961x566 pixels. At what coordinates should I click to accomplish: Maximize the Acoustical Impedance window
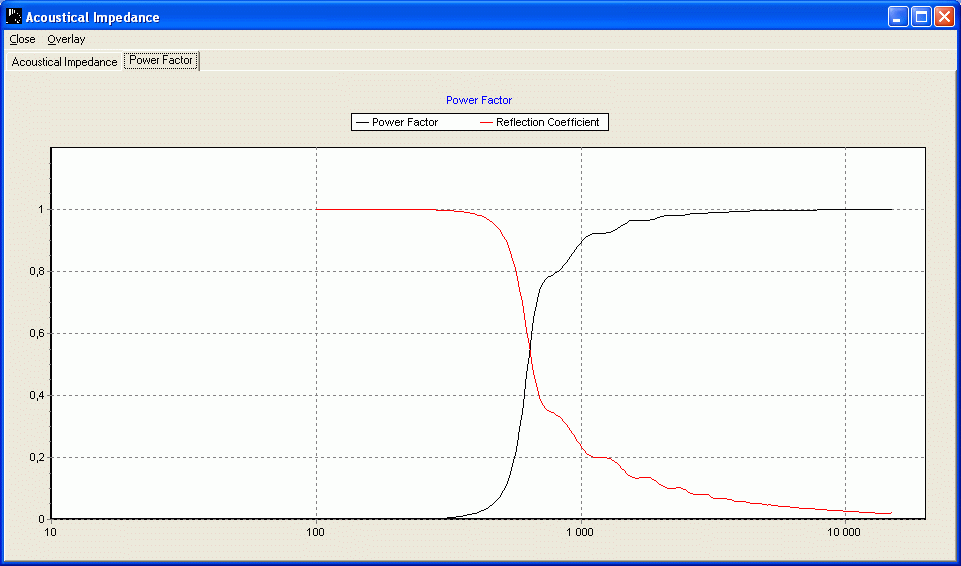(921, 17)
